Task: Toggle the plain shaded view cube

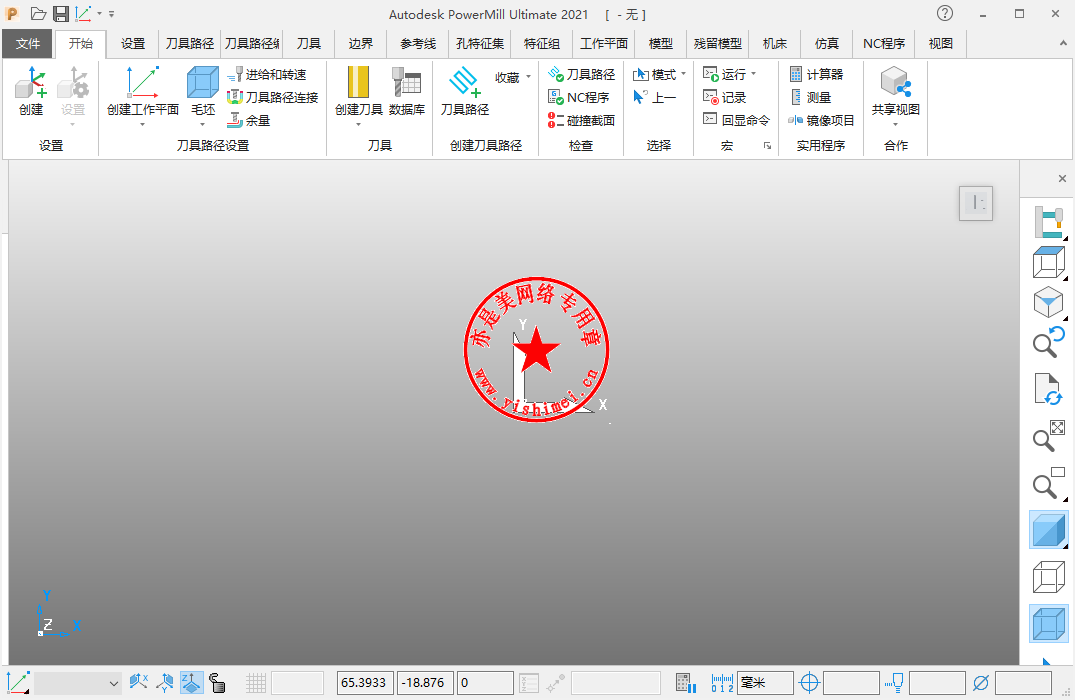Action: [x=1048, y=530]
